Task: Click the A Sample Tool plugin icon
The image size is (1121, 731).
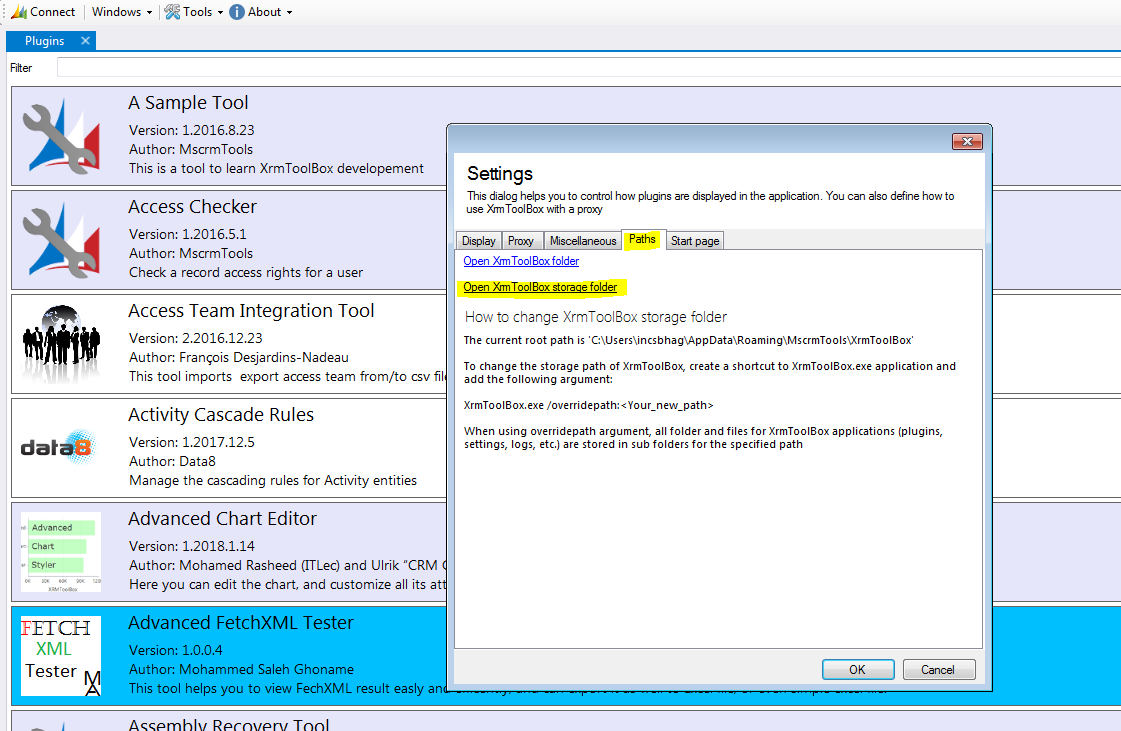Action: coord(61,136)
